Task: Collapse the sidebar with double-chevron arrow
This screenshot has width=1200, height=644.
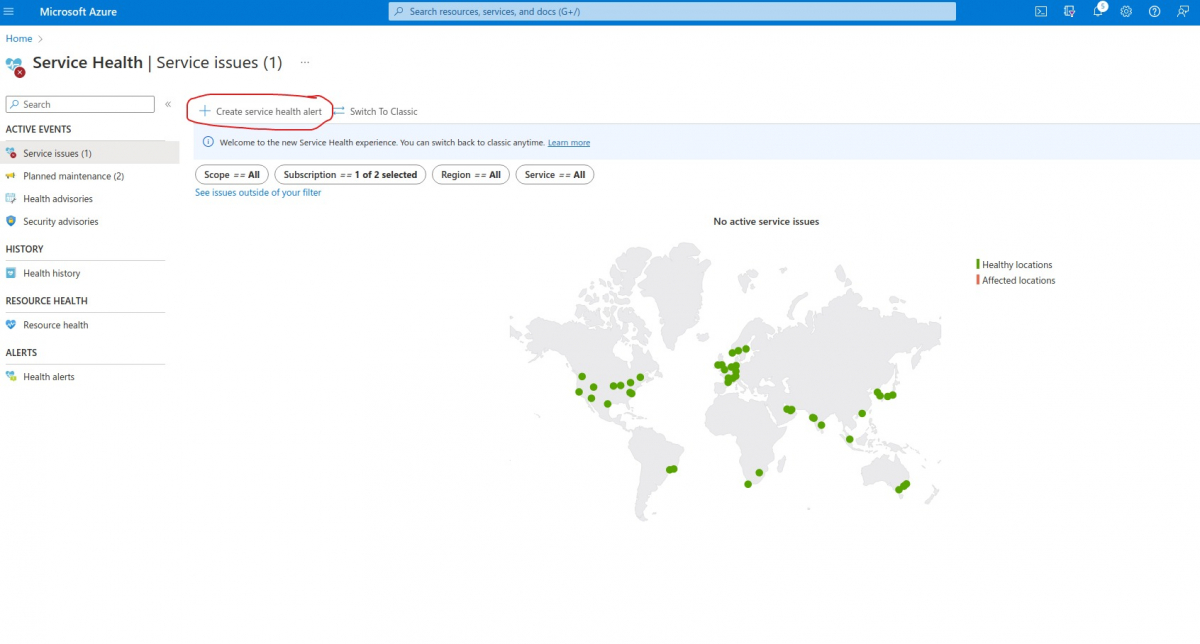Action: click(x=168, y=103)
